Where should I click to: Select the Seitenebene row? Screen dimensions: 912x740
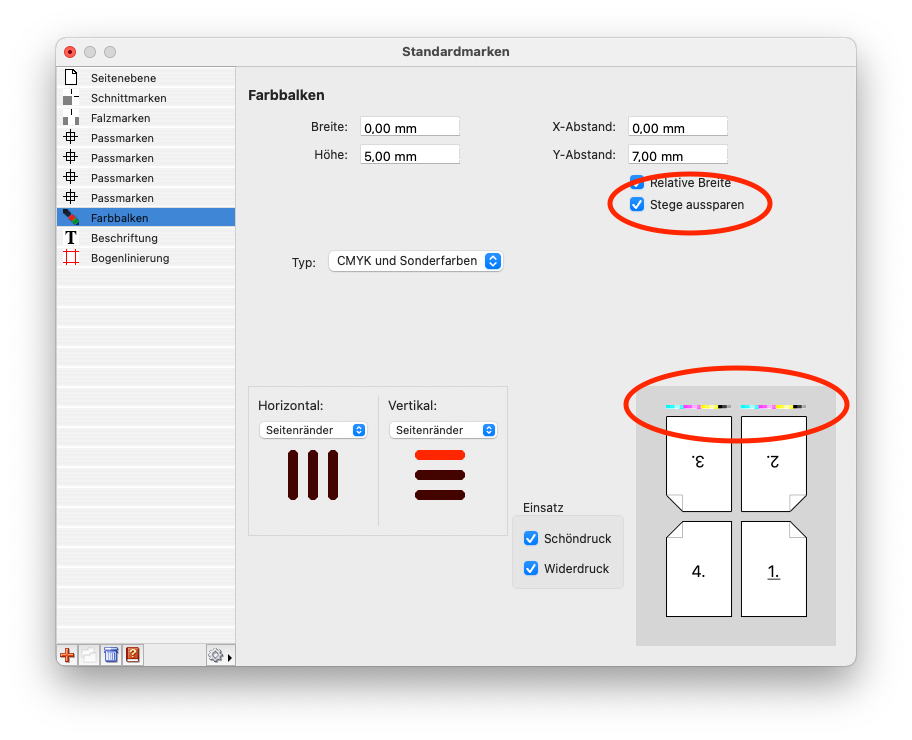tap(146, 78)
